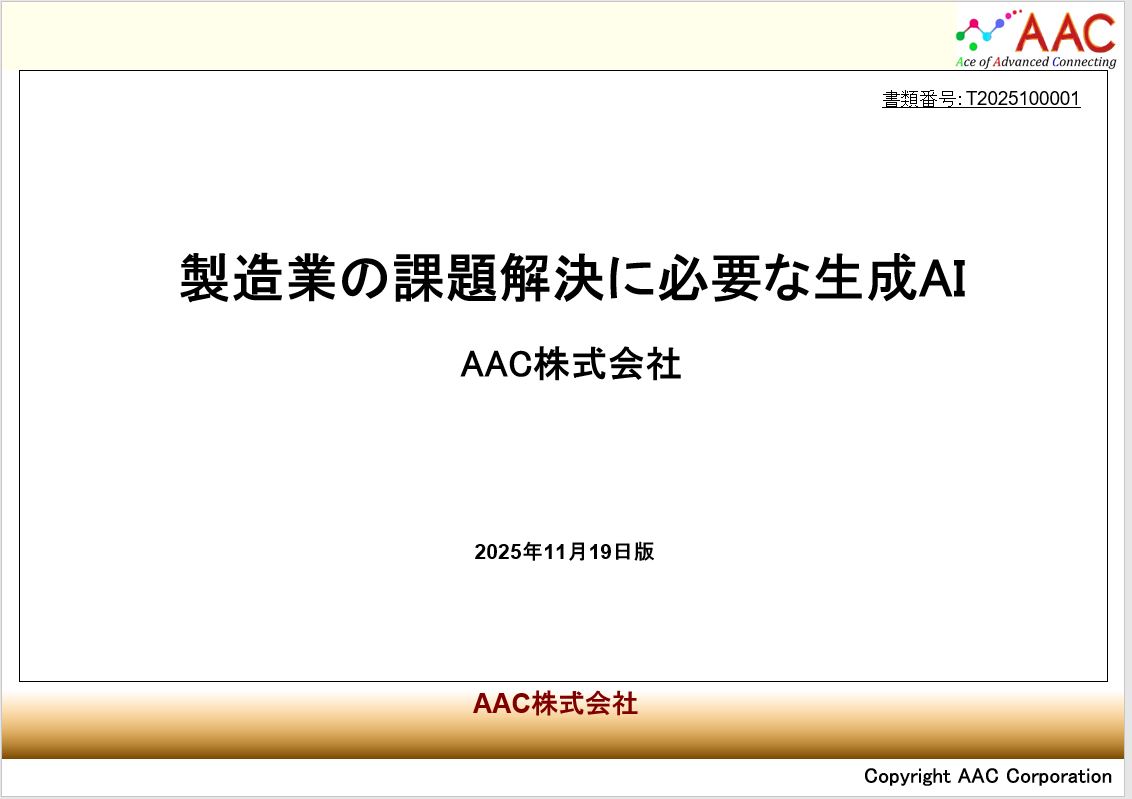Click the cyan dot in the logo graphic
1132x799 pixels.
coord(985,34)
